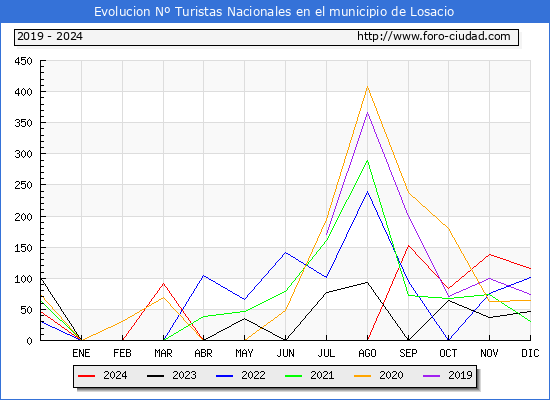Image resolution: width=550 pixels, height=400 pixels.
Task: Click the 450 y-axis value
Action: (24, 61)
